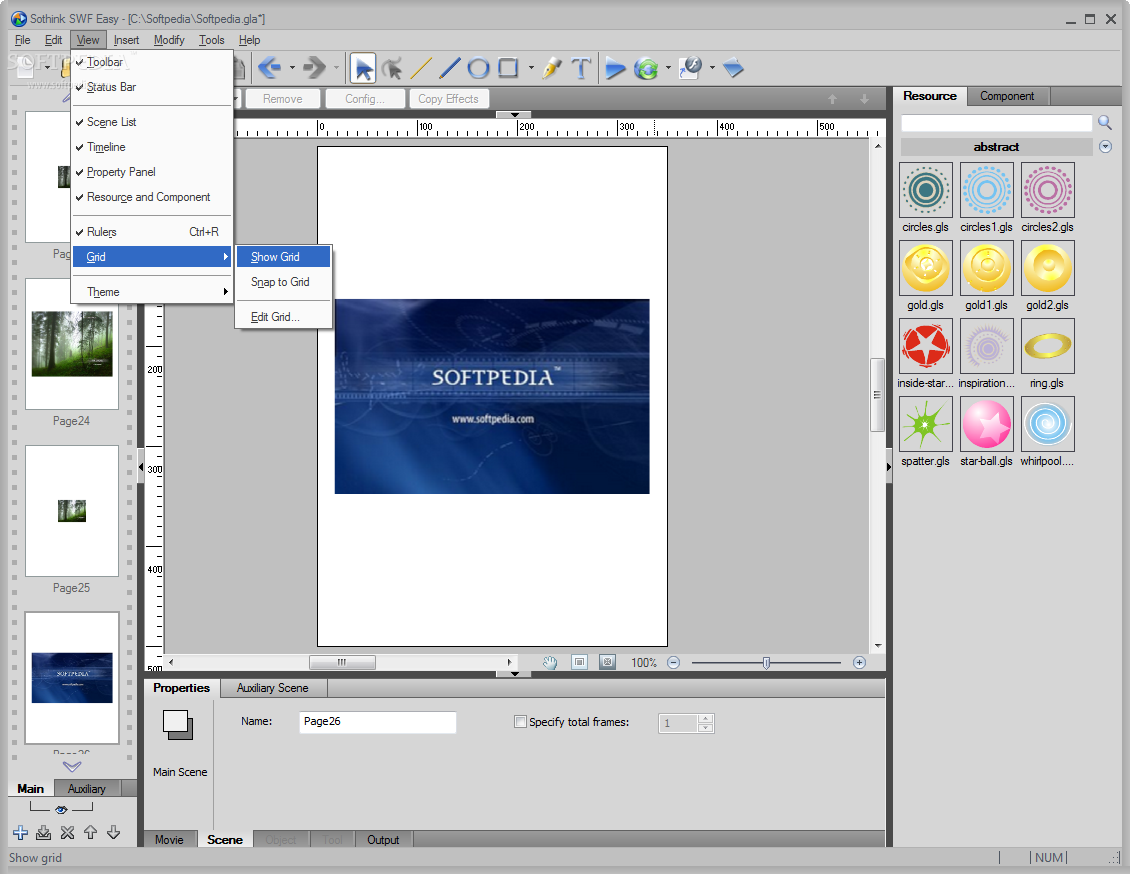Click the search magnifier in Resource panel

click(x=1105, y=123)
